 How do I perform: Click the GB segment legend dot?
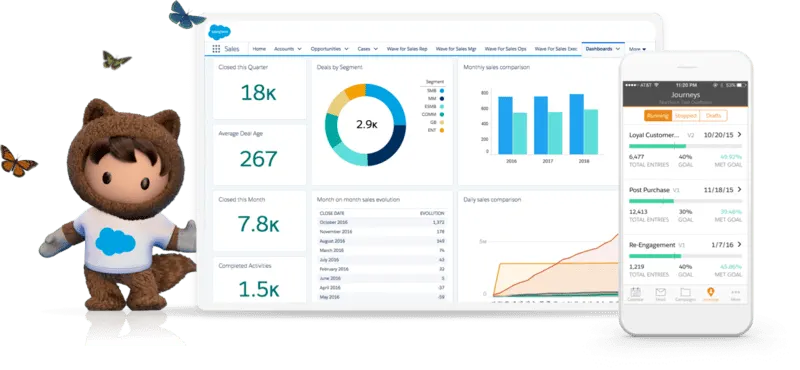(441, 122)
